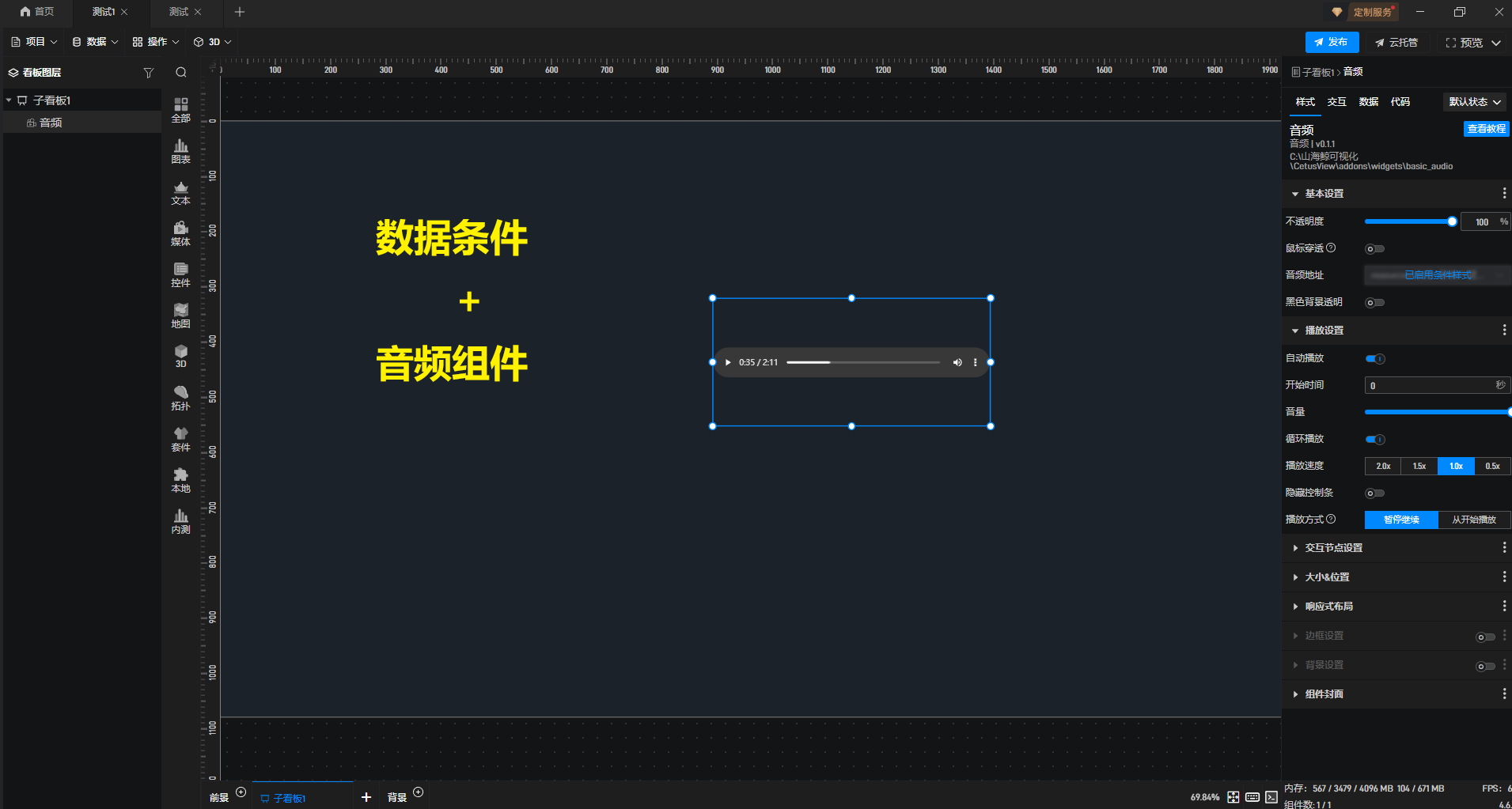Open the 拓扑 (topology) component category
This screenshot has height=809, width=1512.
tap(180, 397)
